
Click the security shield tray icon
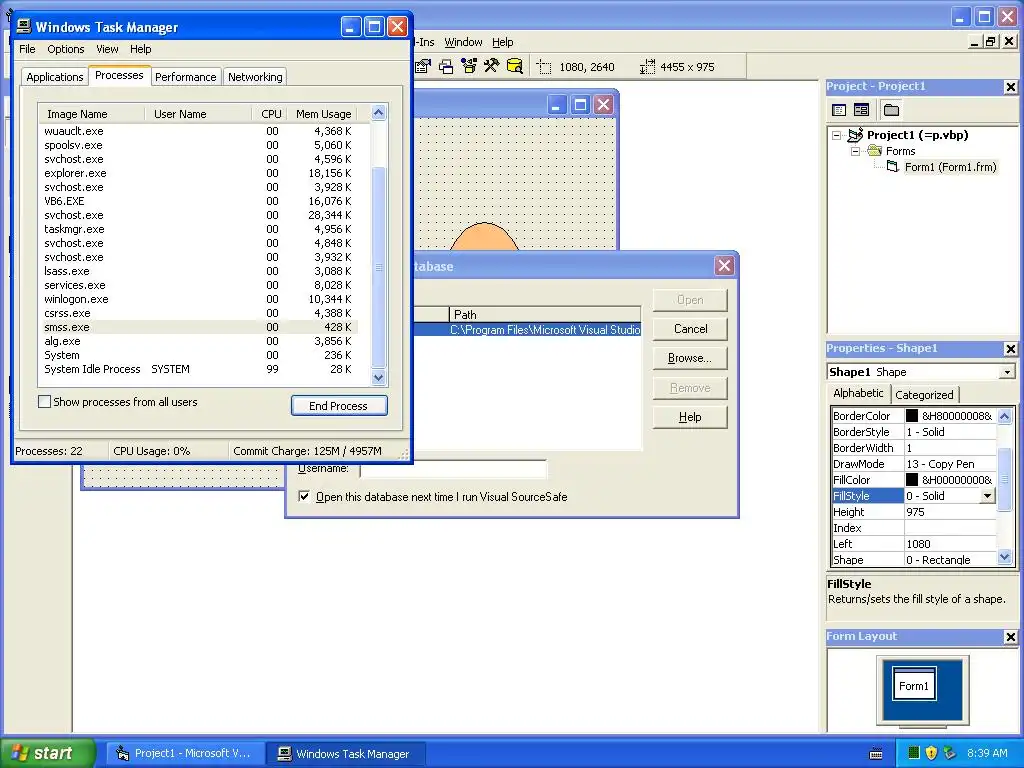[931, 753]
